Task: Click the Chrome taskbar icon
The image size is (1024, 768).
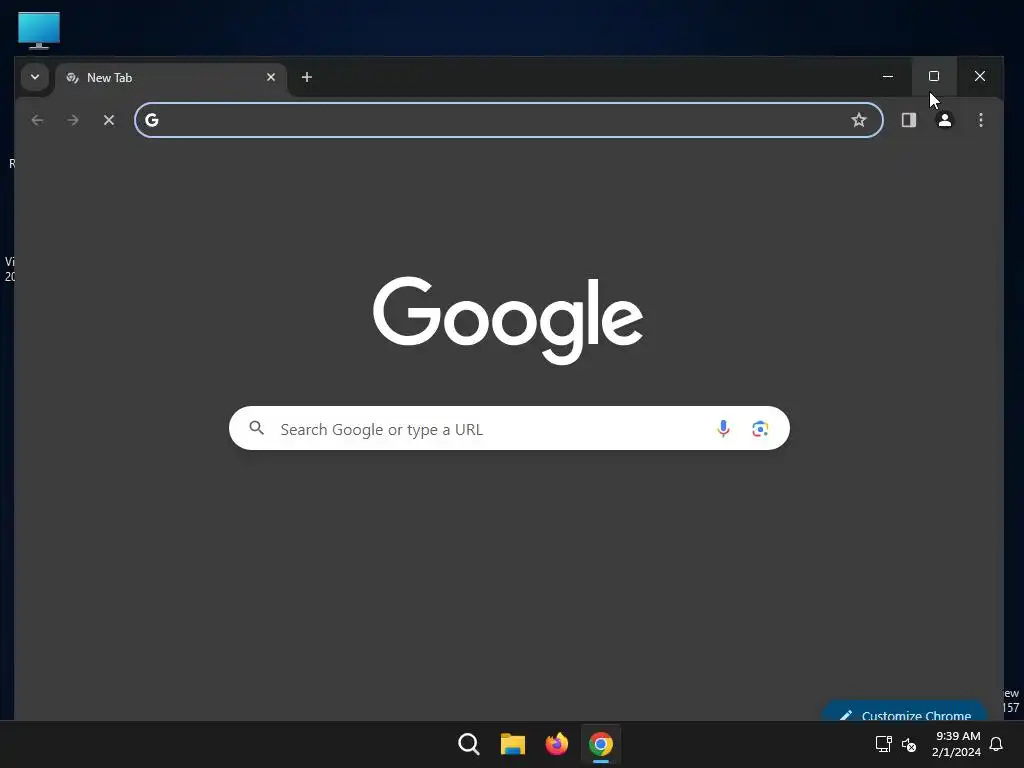Action: point(601,744)
